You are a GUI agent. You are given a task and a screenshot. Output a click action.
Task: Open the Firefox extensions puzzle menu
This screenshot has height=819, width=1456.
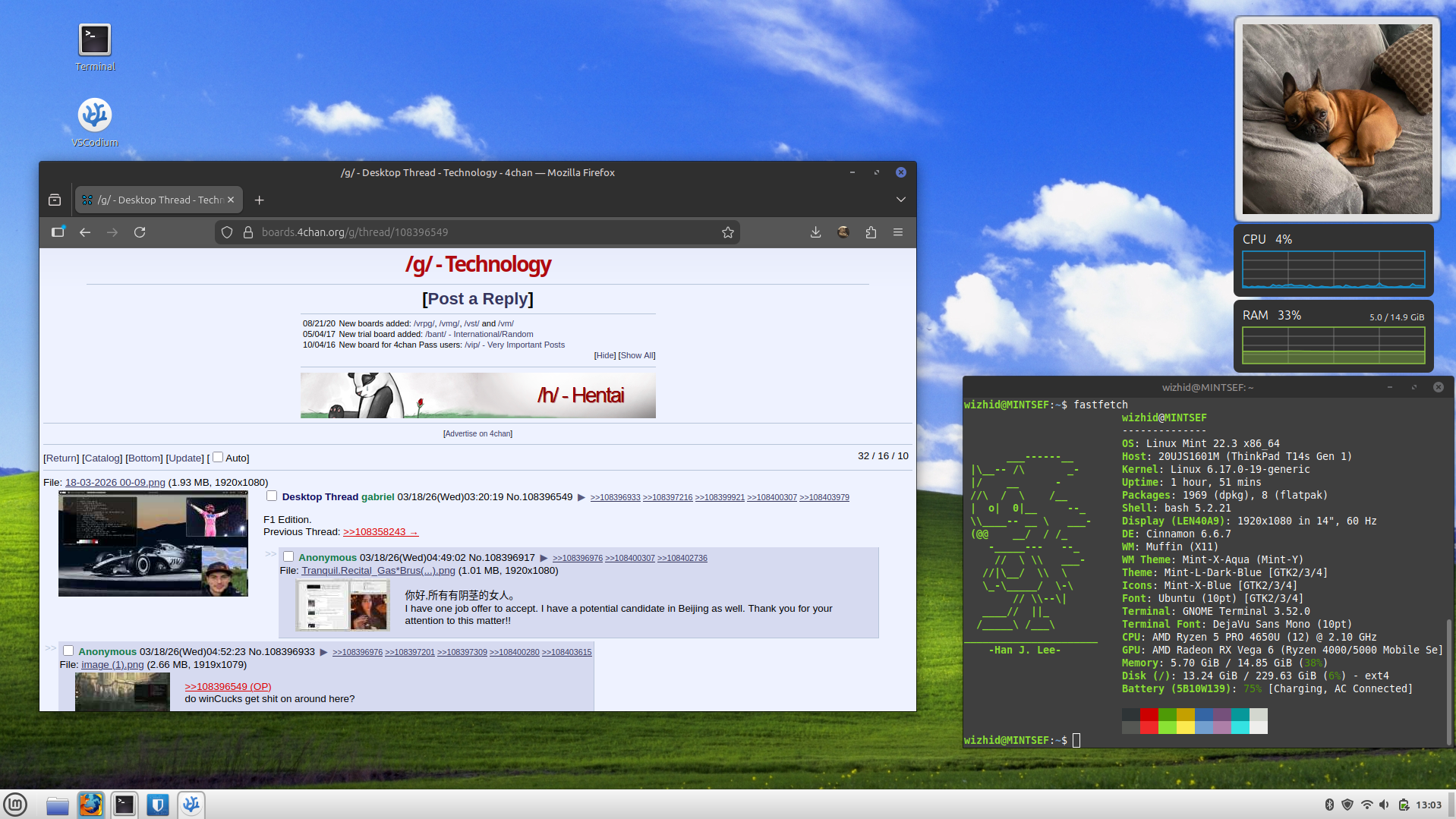click(x=871, y=232)
